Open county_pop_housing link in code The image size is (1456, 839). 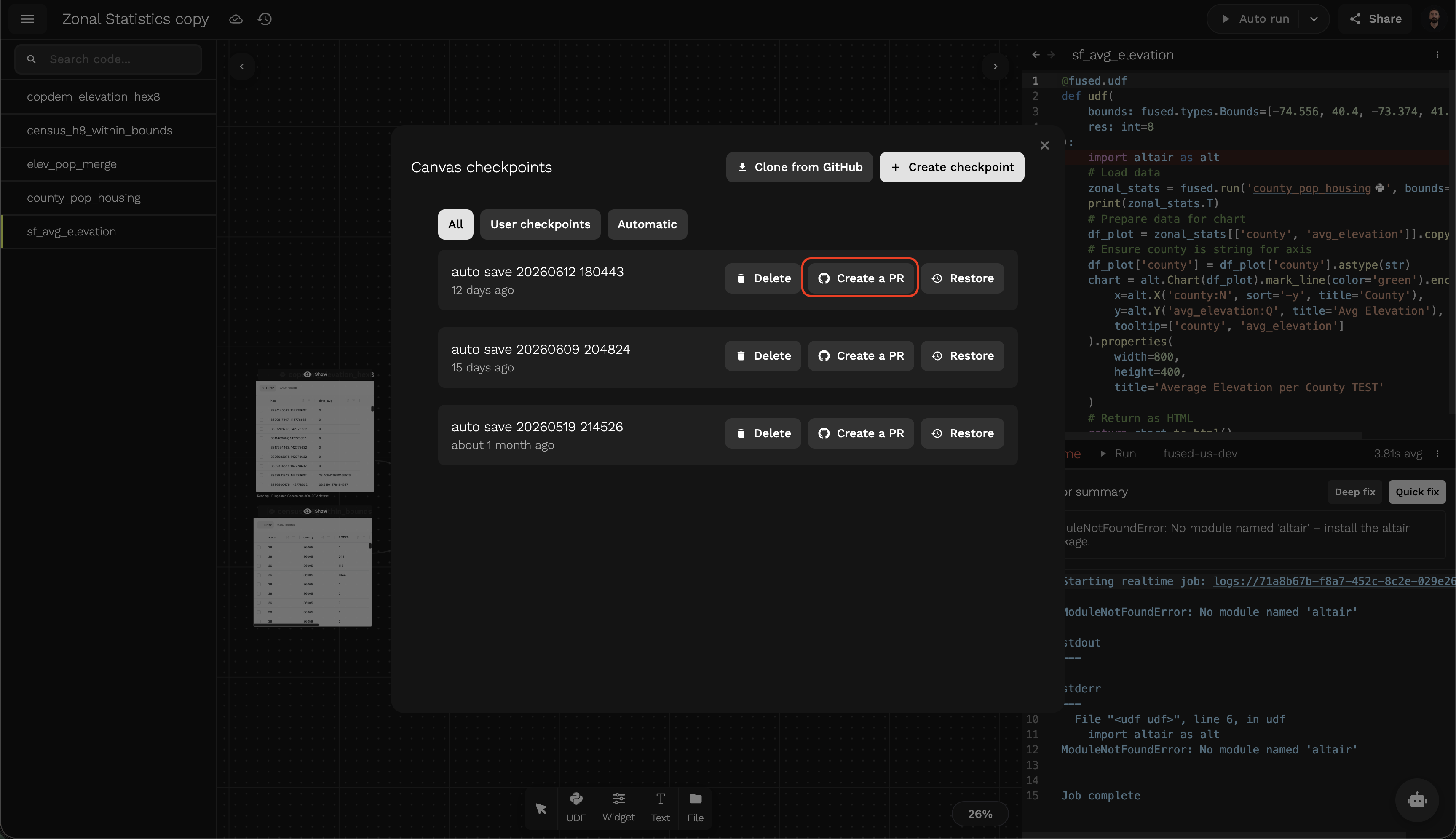(1311, 188)
